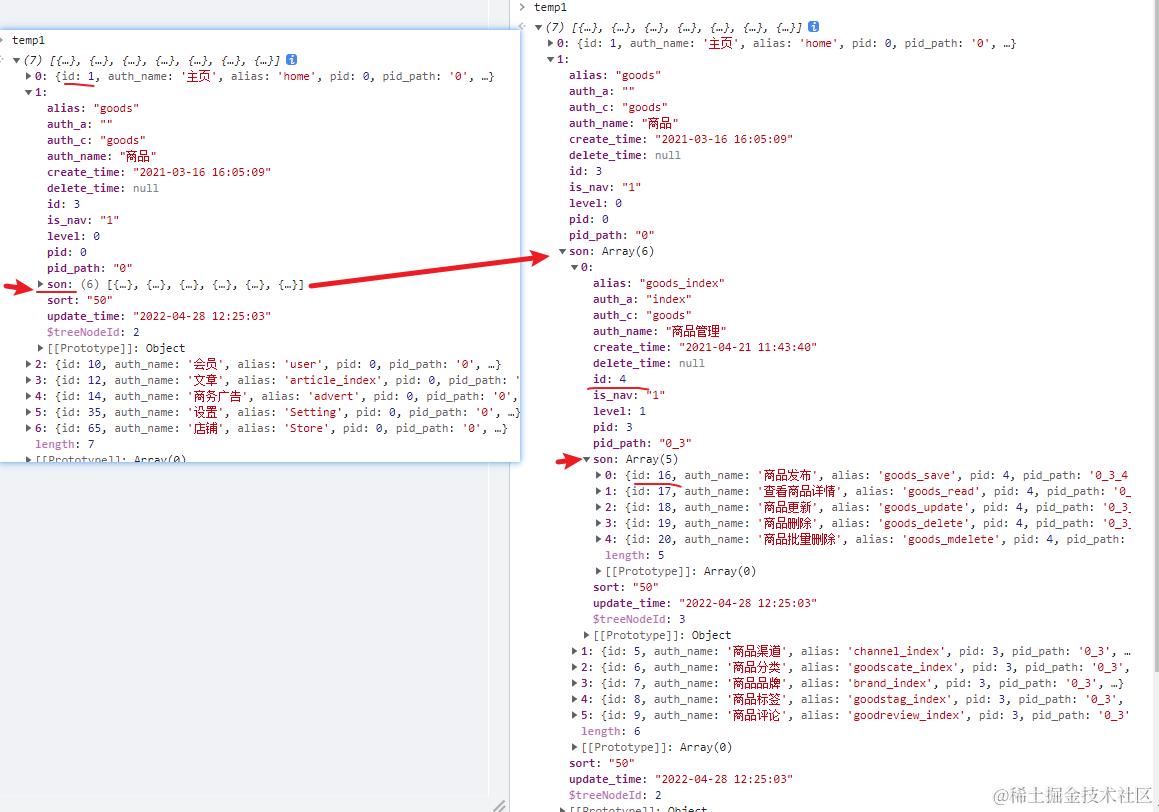Screen dimensions: 1159x812
Task: Expand the left panel son: (6) array
Action: point(41,284)
